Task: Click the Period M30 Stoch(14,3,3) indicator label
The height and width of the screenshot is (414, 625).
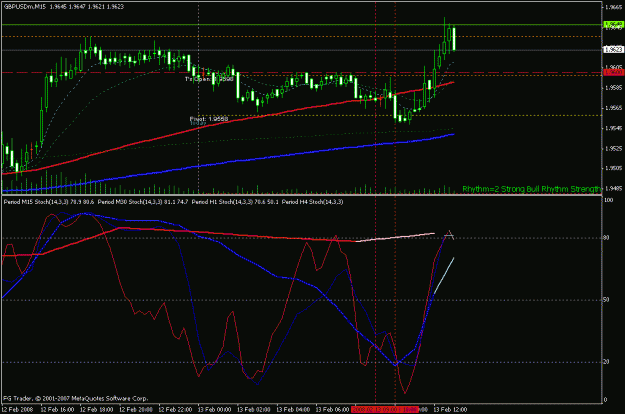Action: click(x=143, y=202)
